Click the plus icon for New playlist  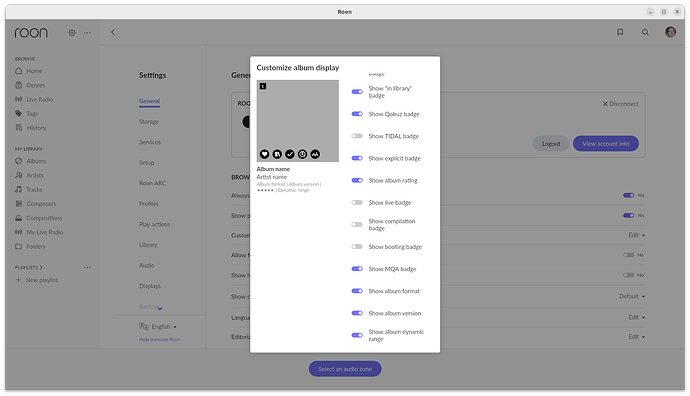coord(18,280)
